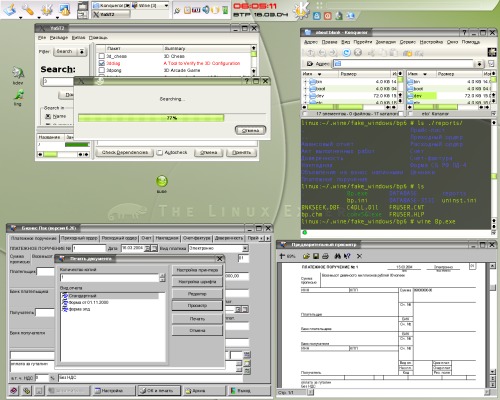Screen dimensions: 500x400
Task: Click the wrench icon in top panel
Action: tap(28, 10)
